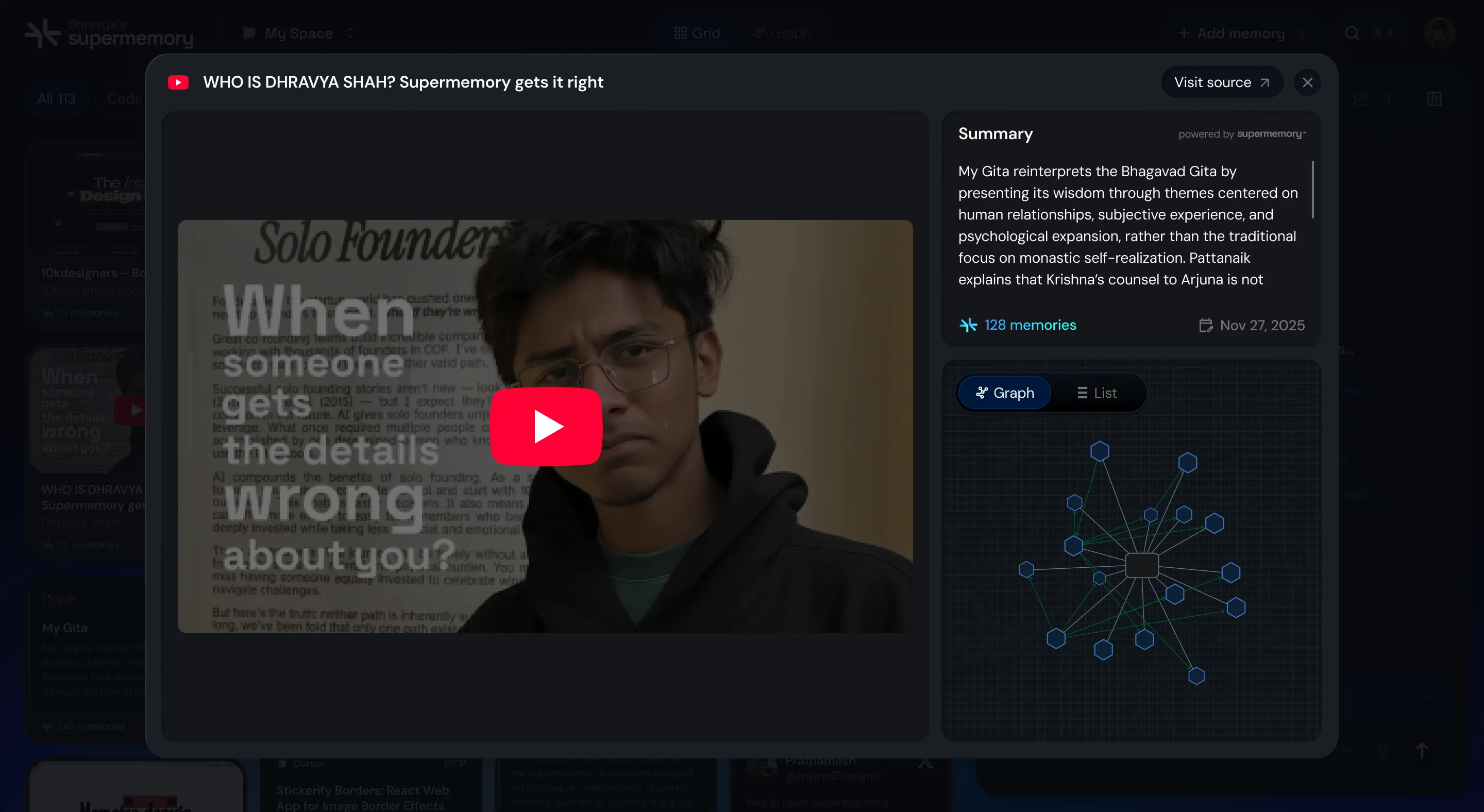Switch to the Graph tab in the header
This screenshot has height=812, width=1484.
(782, 33)
